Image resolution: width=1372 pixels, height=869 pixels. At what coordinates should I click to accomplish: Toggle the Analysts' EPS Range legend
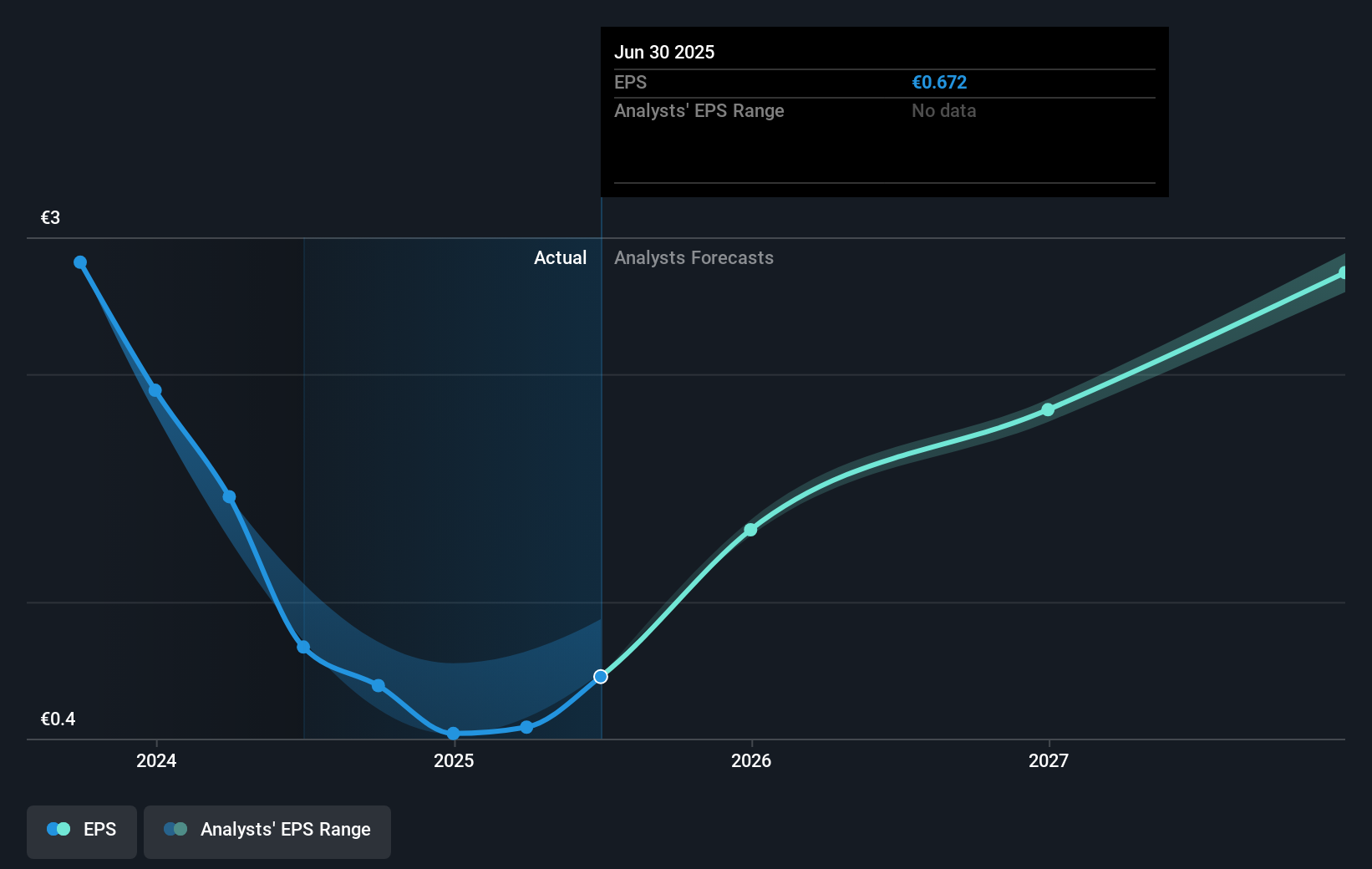tap(267, 831)
